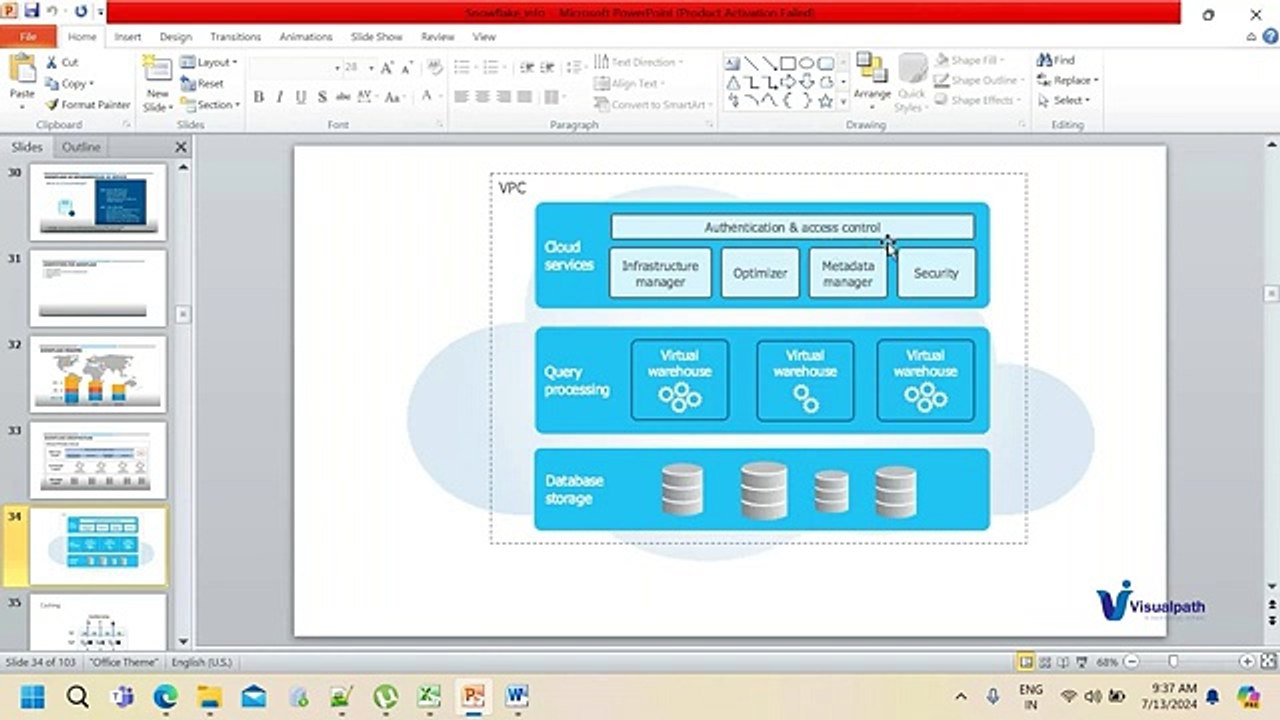
Task: Open Microsoft Edge from taskbar
Action: (165, 696)
